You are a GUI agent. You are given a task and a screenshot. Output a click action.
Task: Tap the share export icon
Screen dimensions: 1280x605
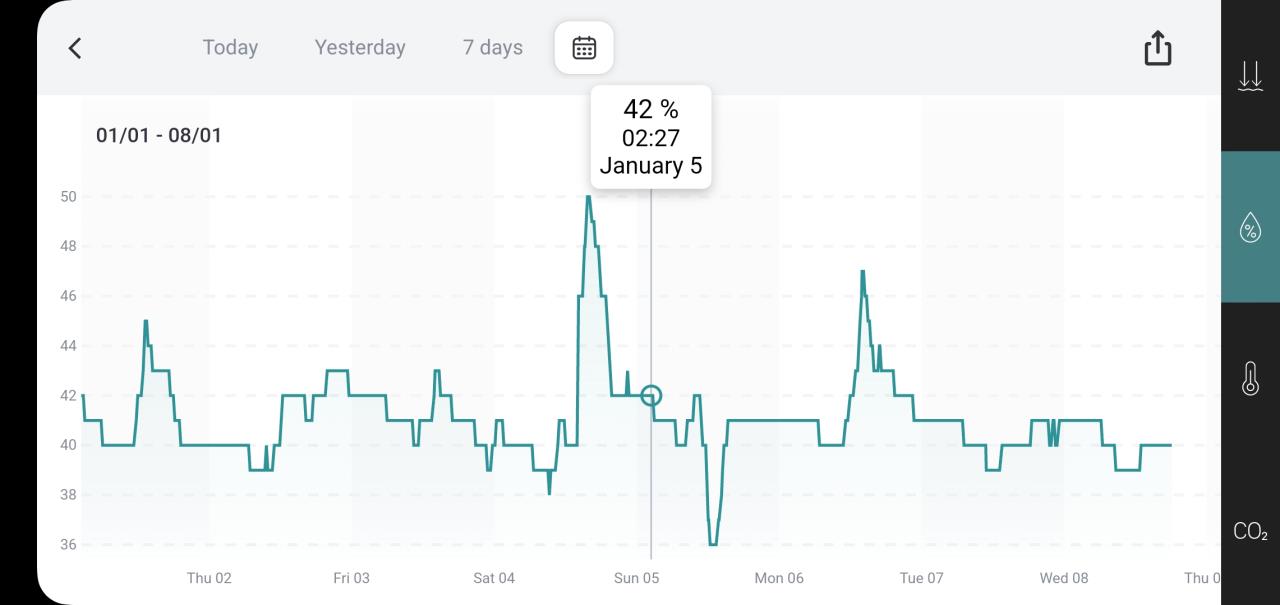[x=1157, y=48]
